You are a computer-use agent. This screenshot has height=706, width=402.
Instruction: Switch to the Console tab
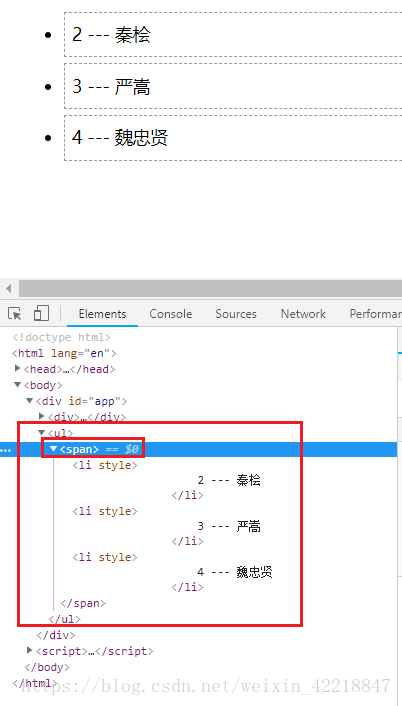point(171,314)
